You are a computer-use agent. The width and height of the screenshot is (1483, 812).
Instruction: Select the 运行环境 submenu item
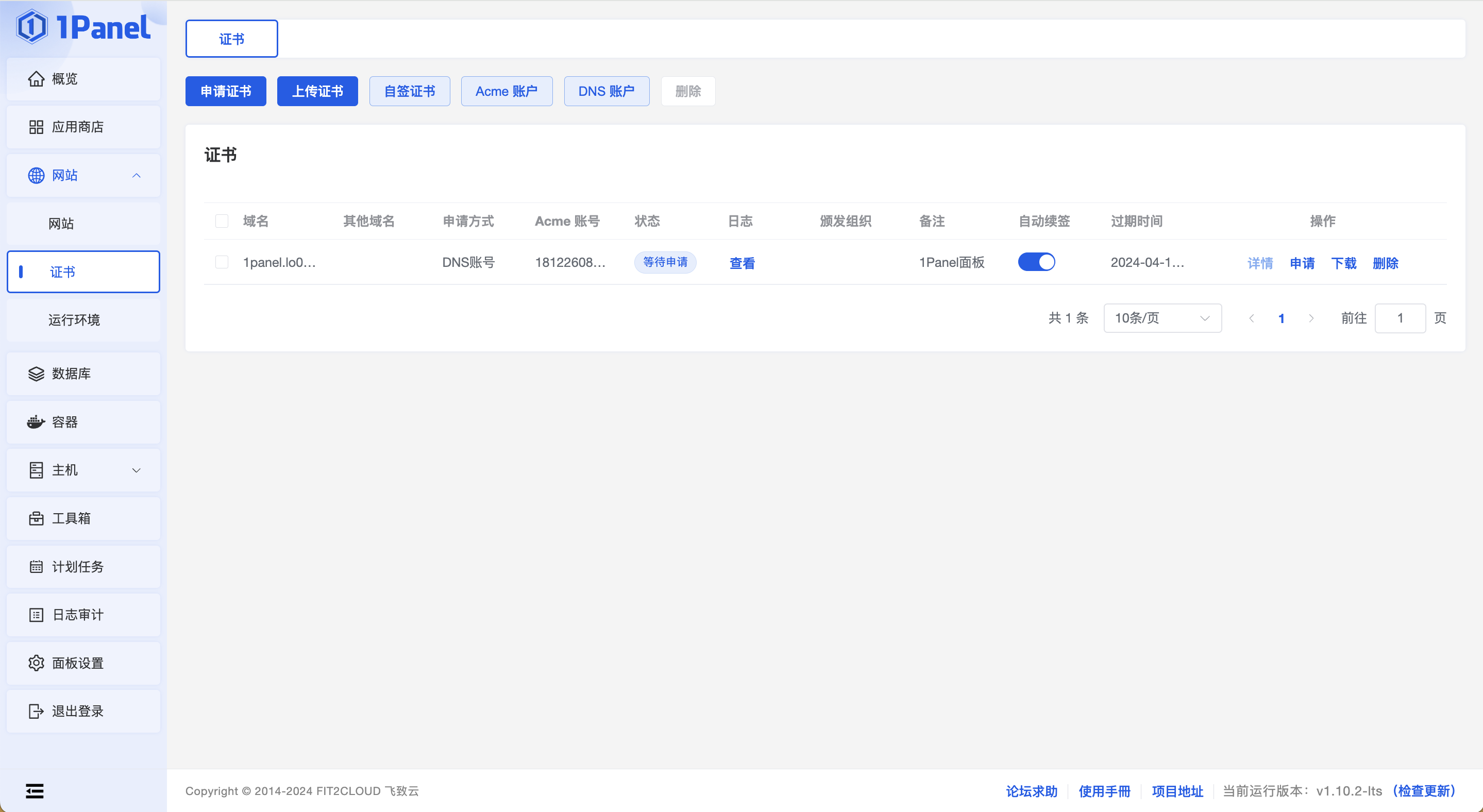coord(83,320)
